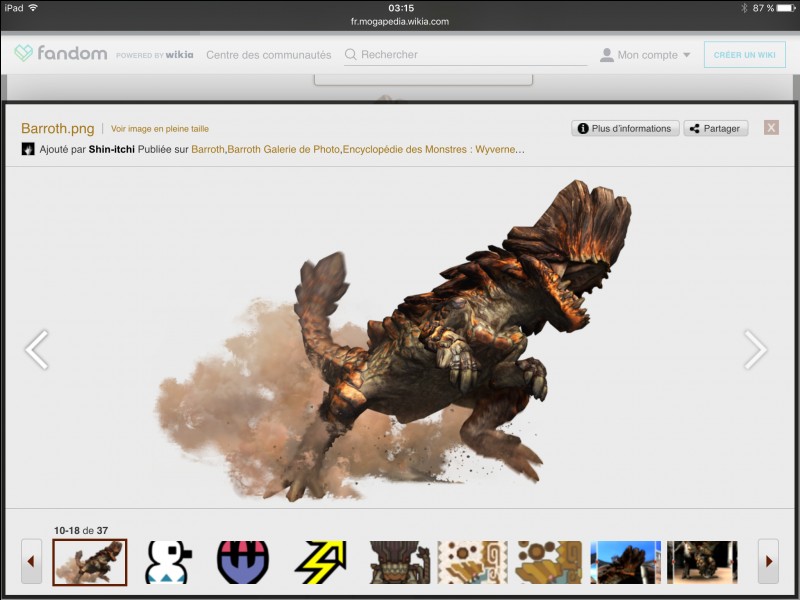Click the main Barroth image
This screenshot has width=800, height=600.
(393, 340)
